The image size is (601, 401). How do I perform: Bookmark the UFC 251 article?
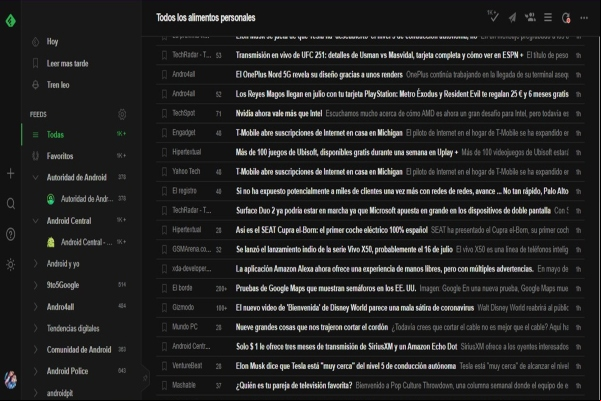[164, 55]
